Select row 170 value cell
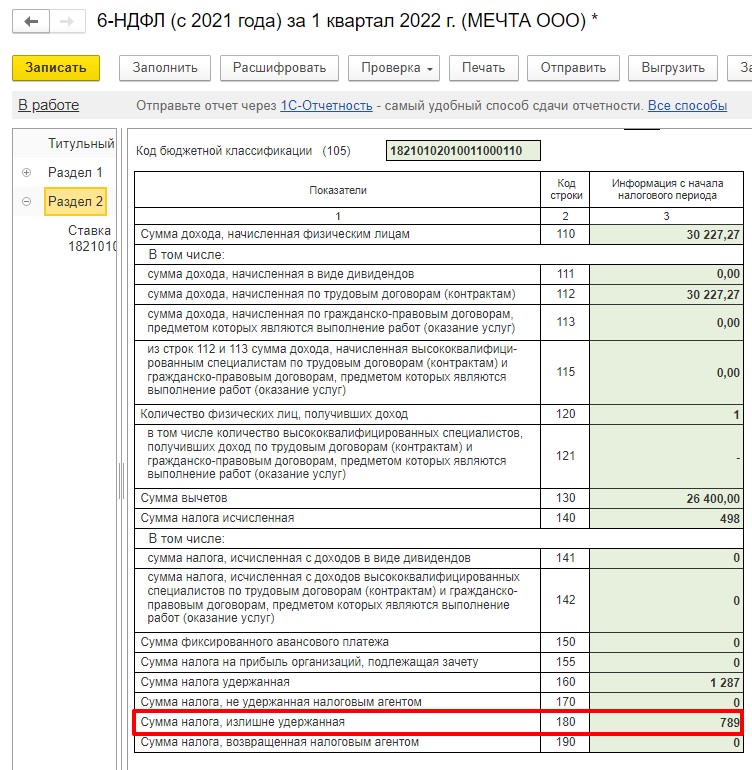Viewport: 752px width, 770px height. tap(666, 702)
